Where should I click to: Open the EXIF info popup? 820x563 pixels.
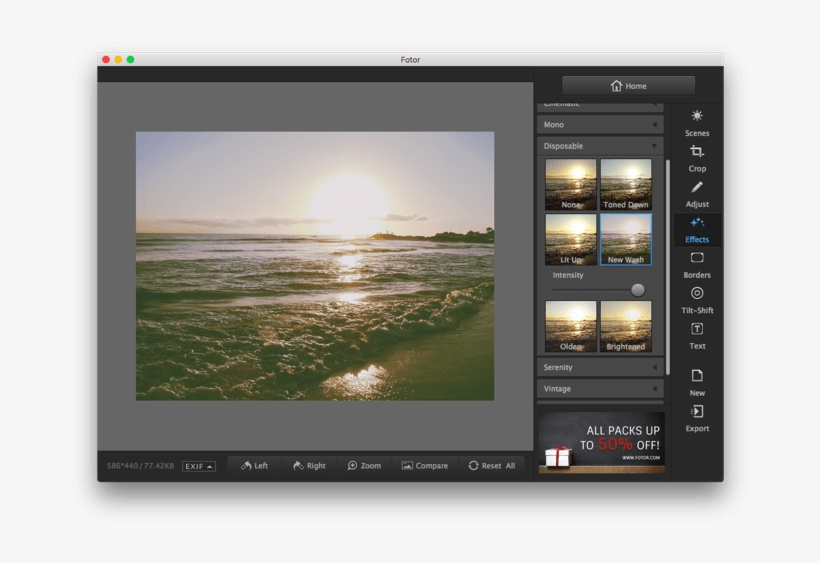(x=198, y=466)
